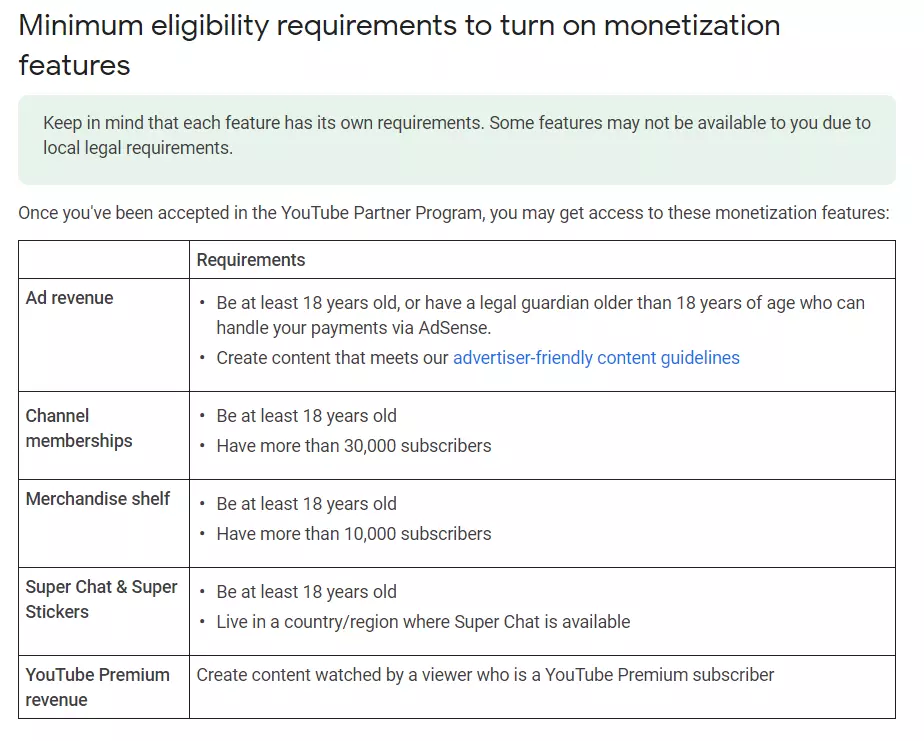Select the Ad revenue row label
924x741 pixels.
pos(70,298)
